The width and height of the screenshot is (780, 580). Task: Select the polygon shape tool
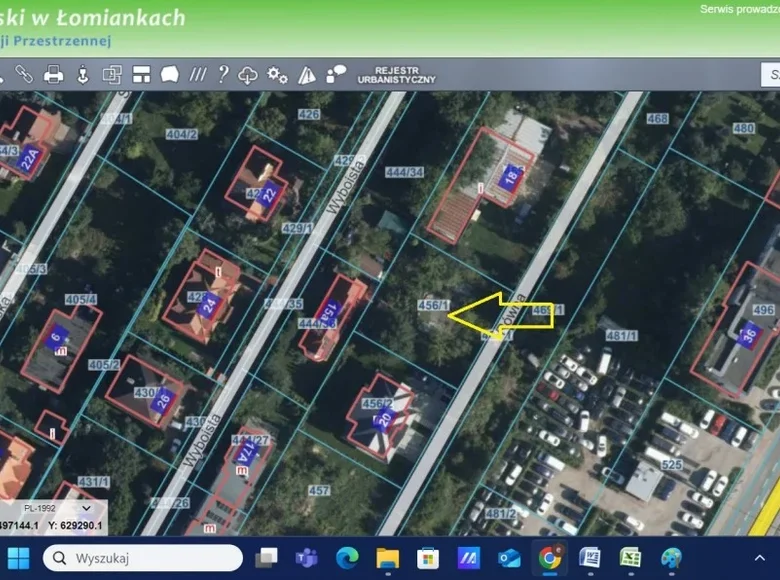point(170,74)
